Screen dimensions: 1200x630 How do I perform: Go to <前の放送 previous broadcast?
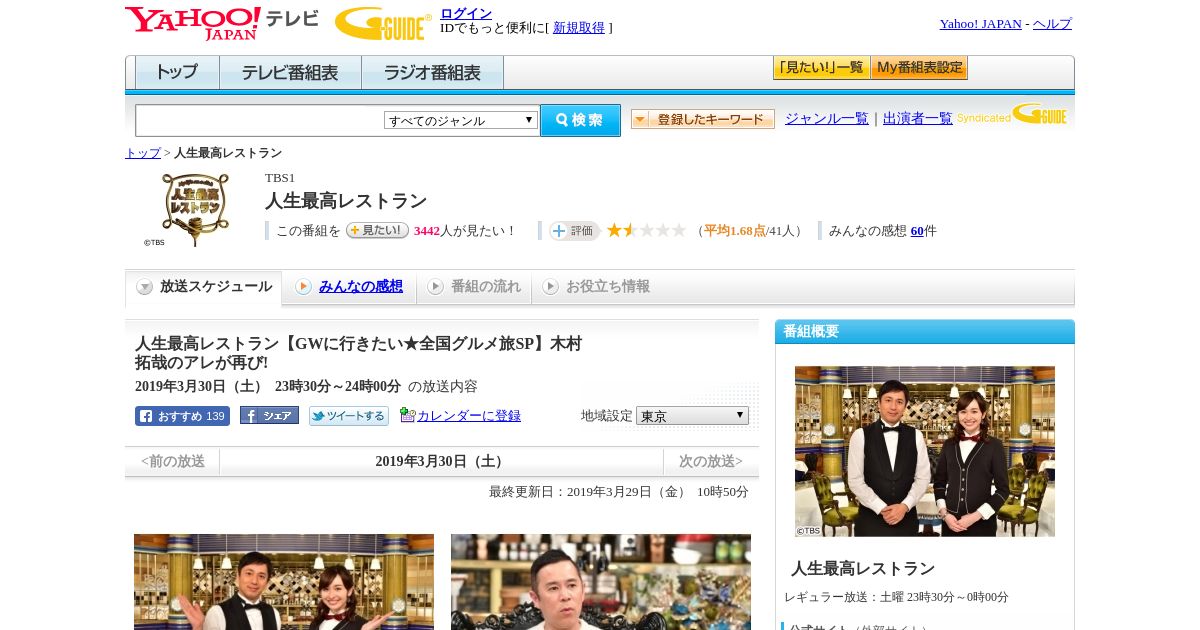click(173, 461)
